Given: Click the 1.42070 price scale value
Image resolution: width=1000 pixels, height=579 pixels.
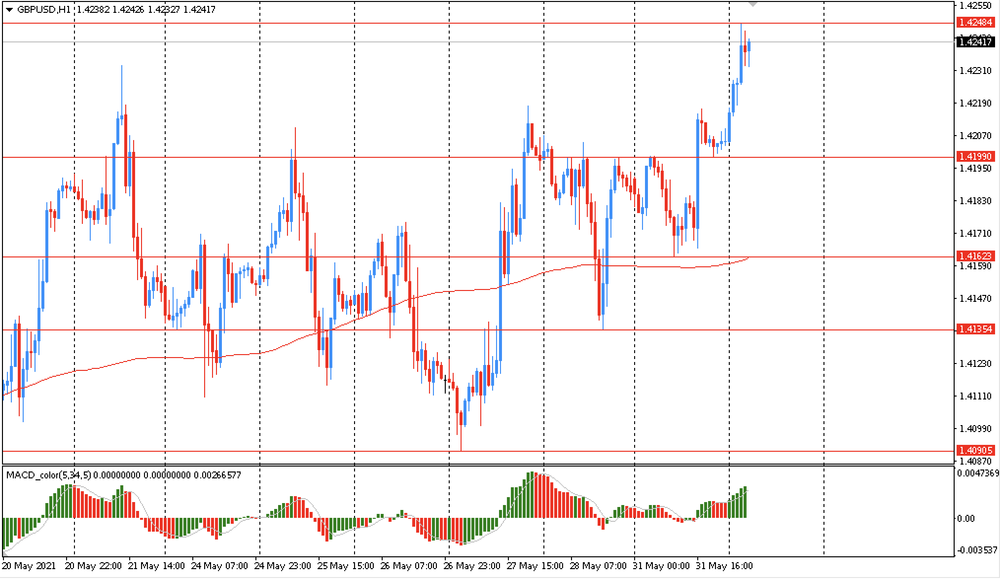Looking at the screenshot, I should [x=976, y=136].
